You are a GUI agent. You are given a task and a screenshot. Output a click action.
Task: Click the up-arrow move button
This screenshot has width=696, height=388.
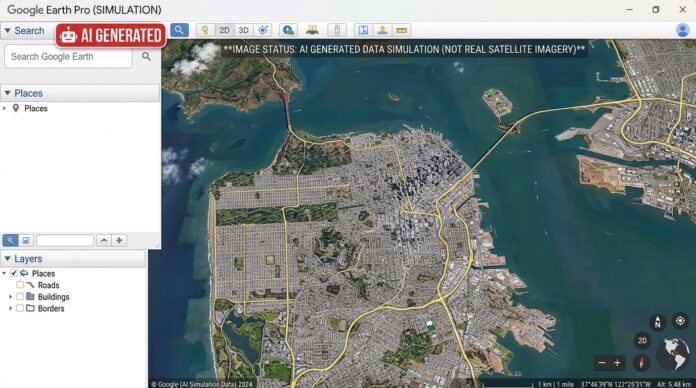(104, 240)
